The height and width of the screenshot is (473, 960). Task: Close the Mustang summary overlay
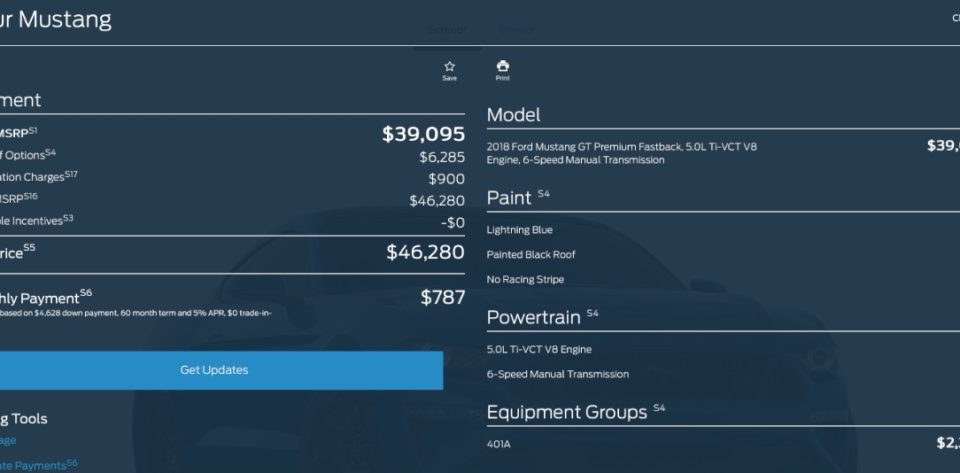coord(956,18)
